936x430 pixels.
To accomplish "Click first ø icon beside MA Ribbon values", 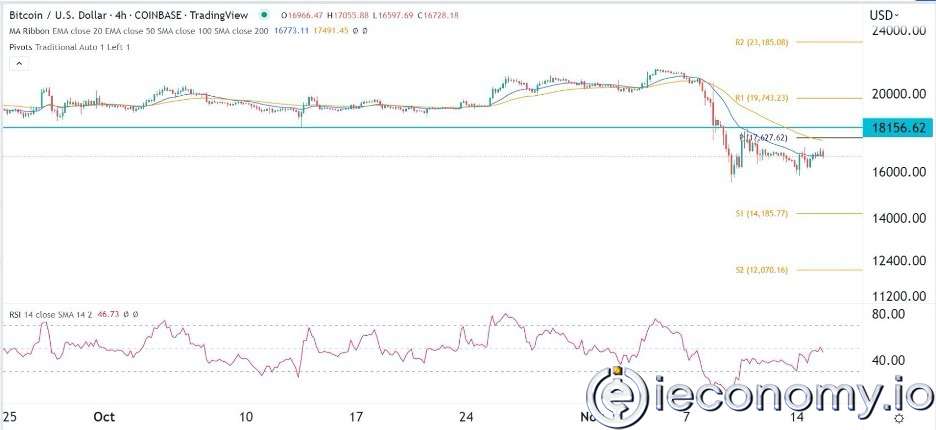I will tap(355, 30).
